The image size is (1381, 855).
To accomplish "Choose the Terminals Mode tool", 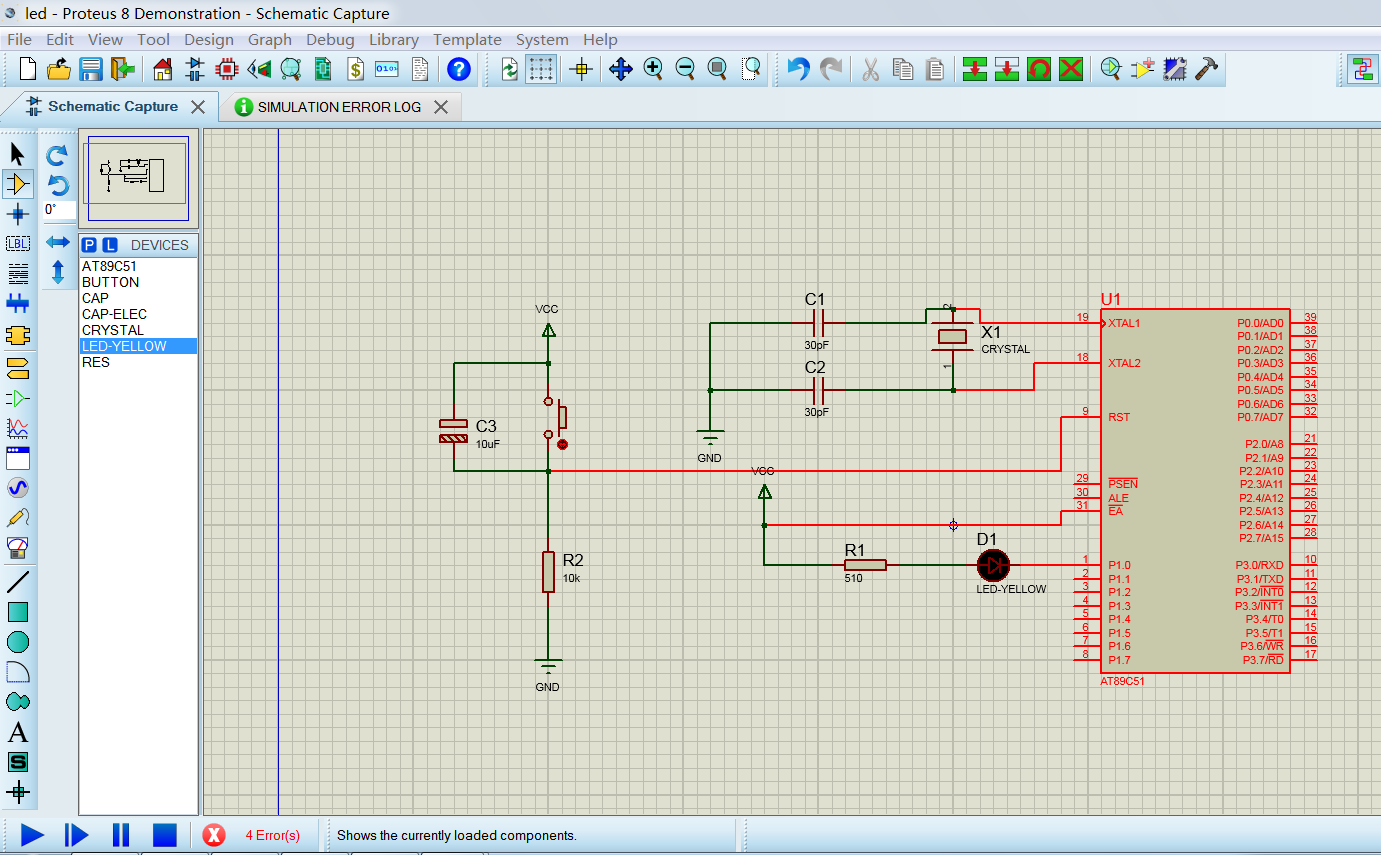I will click(18, 368).
